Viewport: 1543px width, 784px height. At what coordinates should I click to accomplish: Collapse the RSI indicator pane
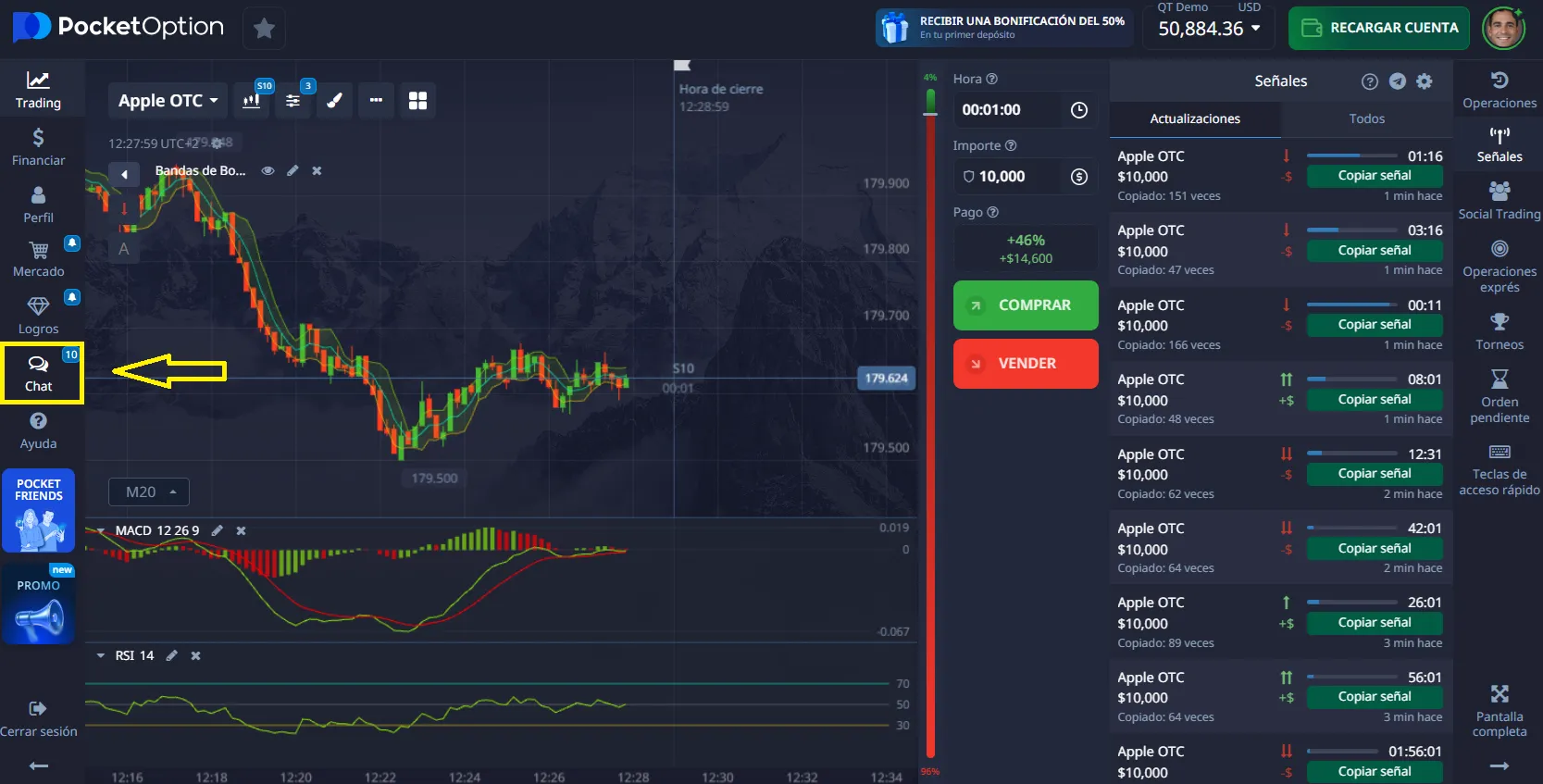click(100, 655)
